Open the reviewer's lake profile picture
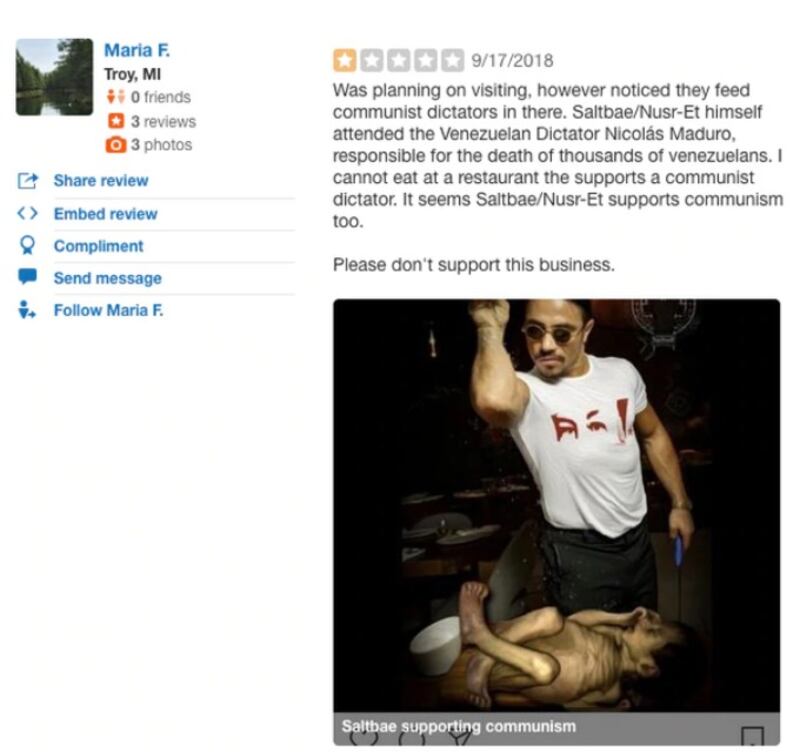This screenshot has height=752, width=800. point(55,77)
